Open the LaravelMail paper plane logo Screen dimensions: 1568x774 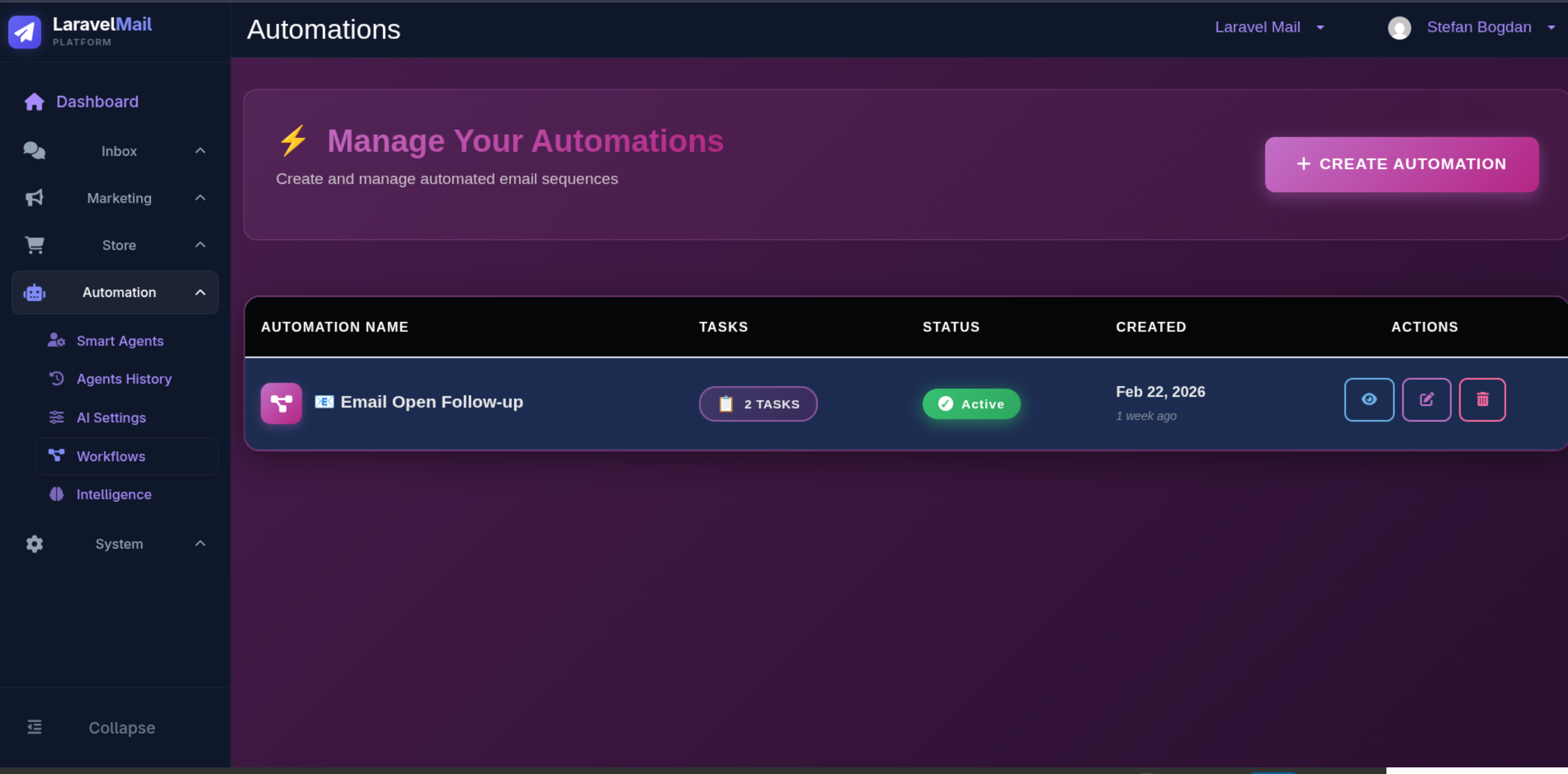(24, 32)
